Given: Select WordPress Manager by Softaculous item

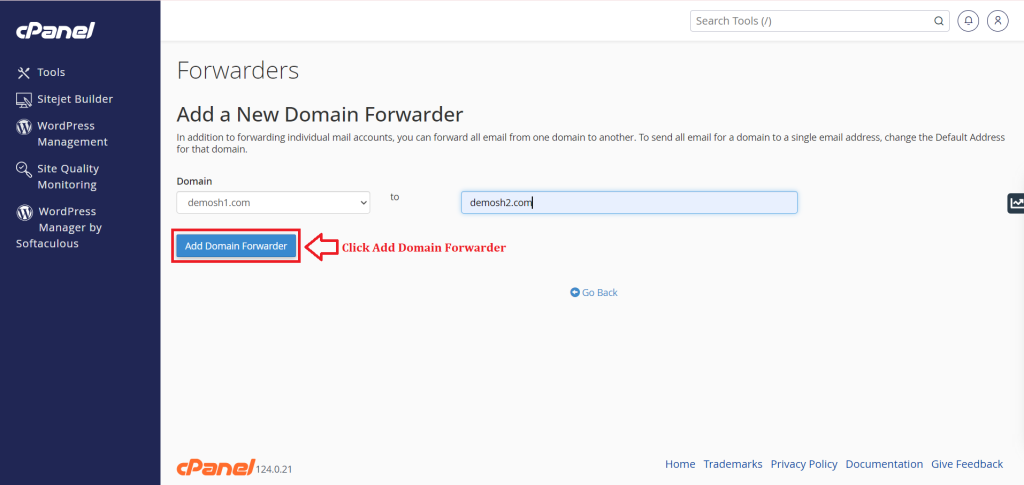Looking at the screenshot, I should 59,227.
